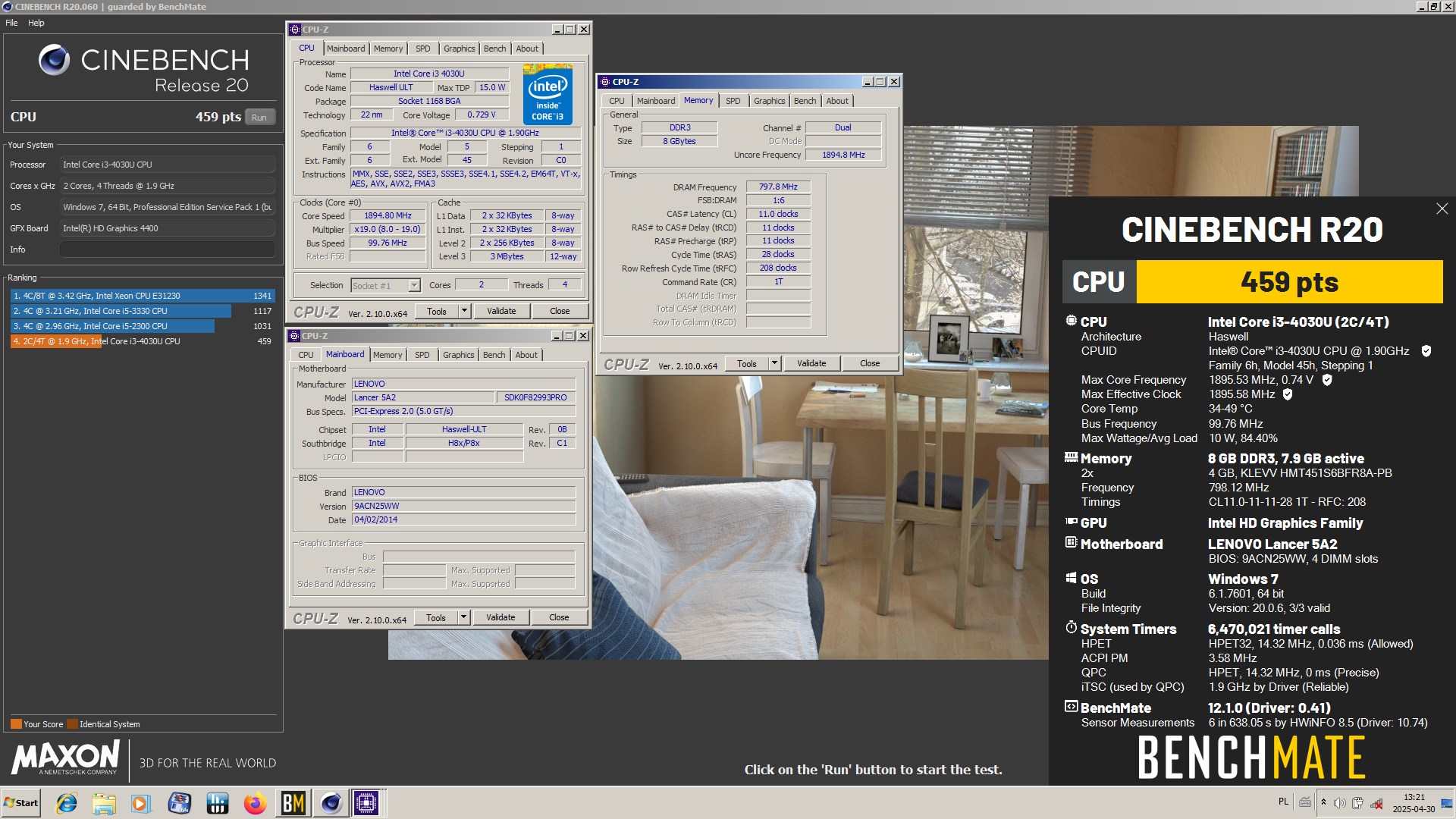Open Graphics tab in CPU-Z Mainboard window
This screenshot has height=819, width=1456.
[x=459, y=355]
